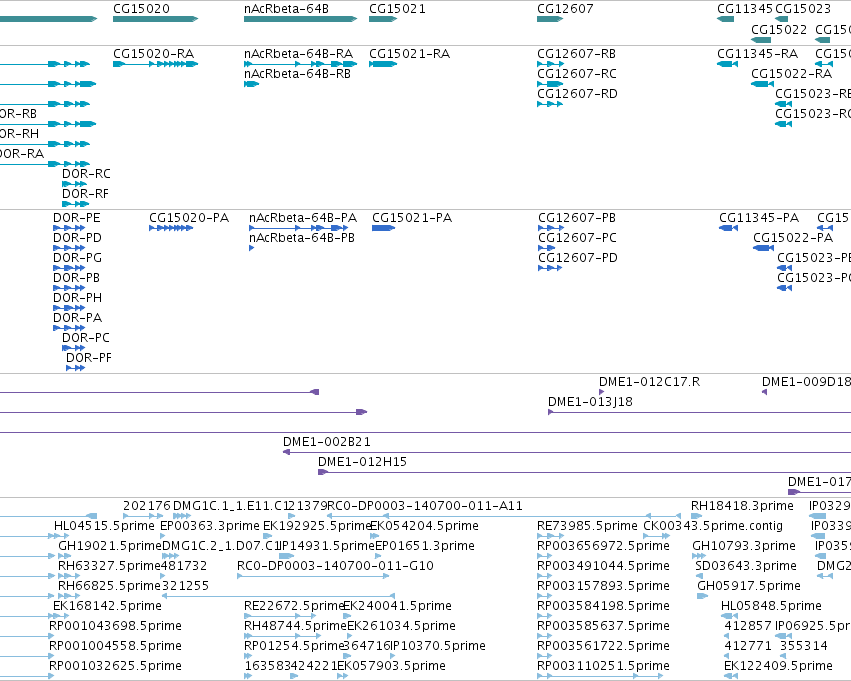
Task: Select the CG11345-PA protein label
Action: tap(759, 218)
